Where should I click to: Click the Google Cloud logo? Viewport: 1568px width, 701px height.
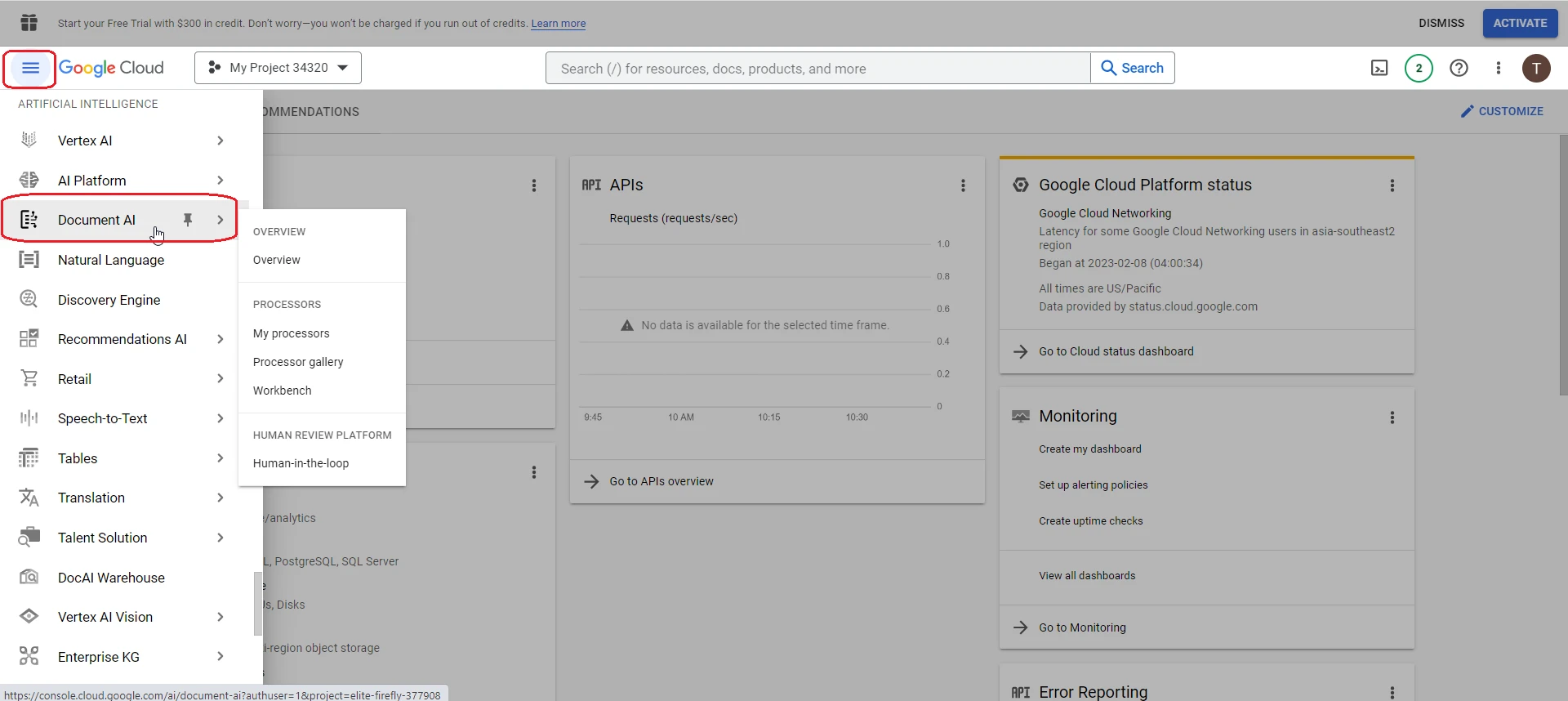click(x=111, y=68)
